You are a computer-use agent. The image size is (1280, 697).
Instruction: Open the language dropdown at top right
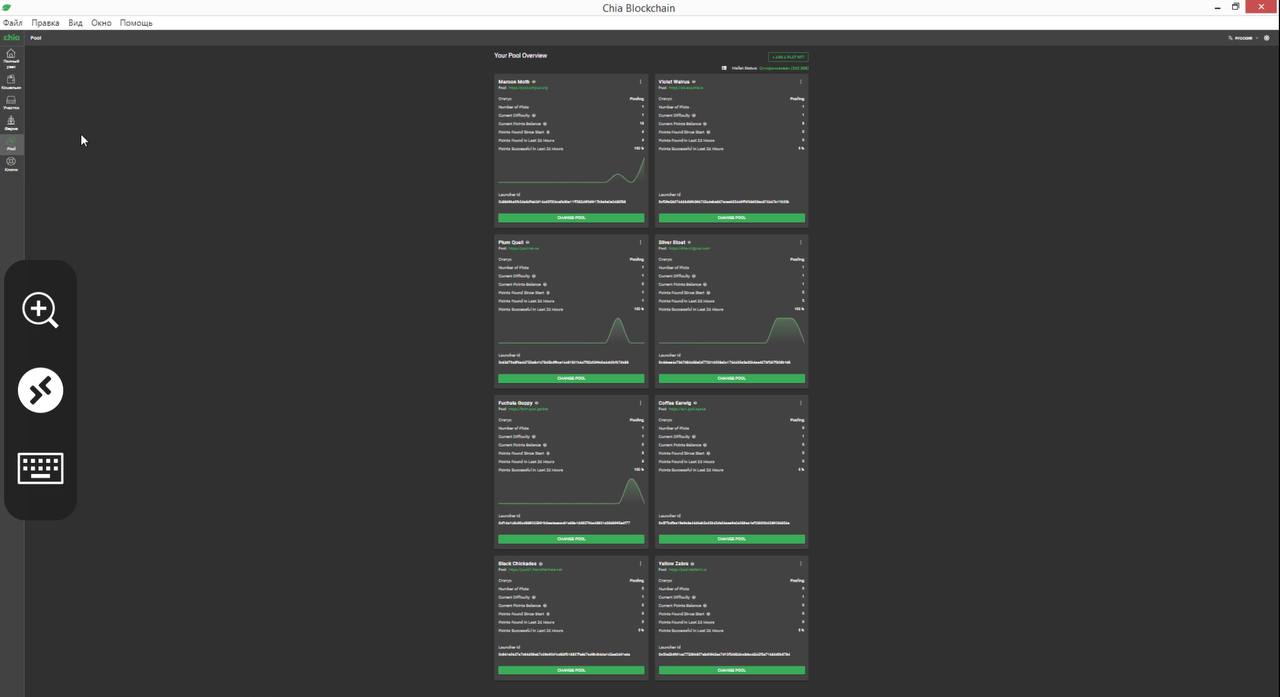click(x=1243, y=38)
